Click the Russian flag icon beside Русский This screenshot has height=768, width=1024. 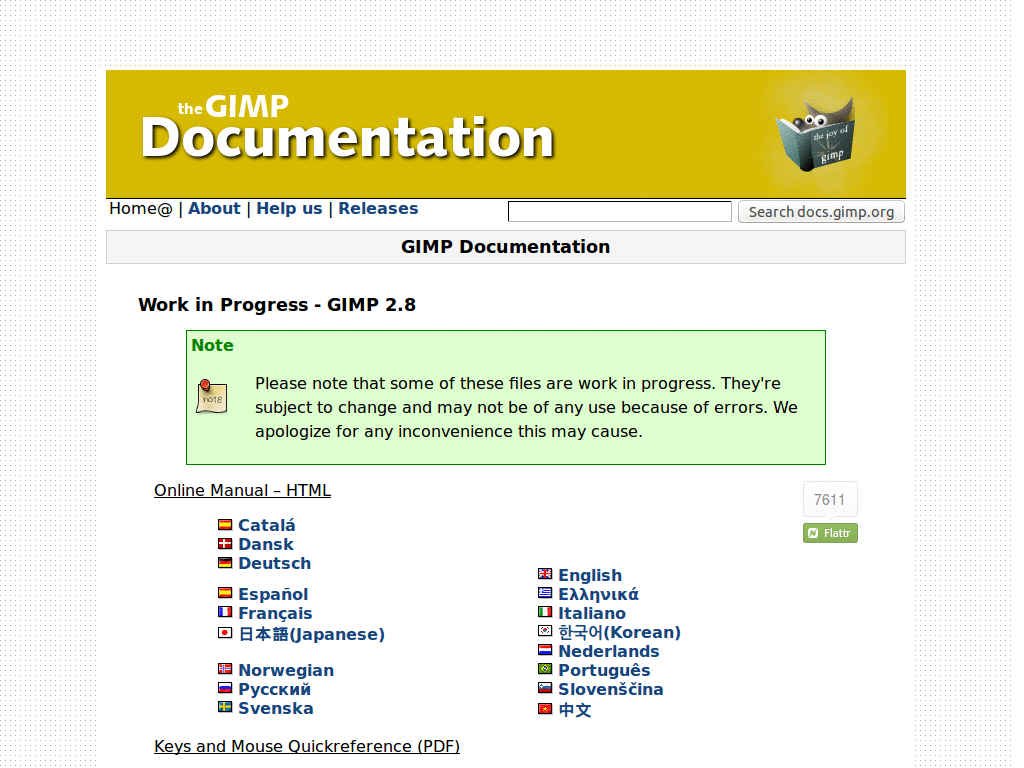(225, 688)
